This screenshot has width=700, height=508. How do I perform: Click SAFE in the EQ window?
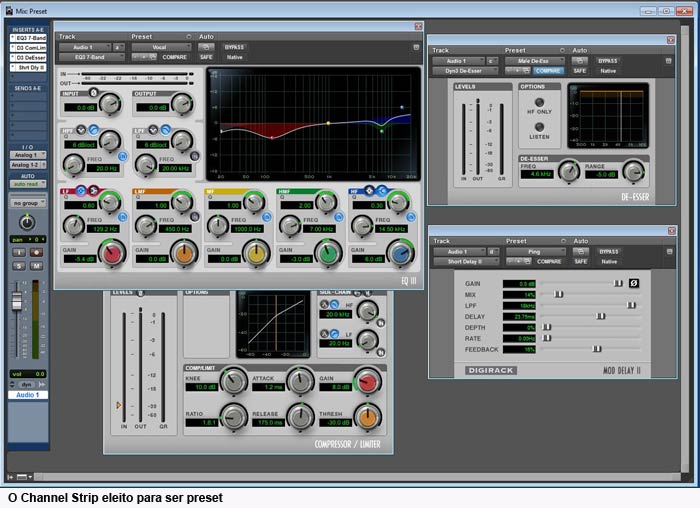click(206, 57)
